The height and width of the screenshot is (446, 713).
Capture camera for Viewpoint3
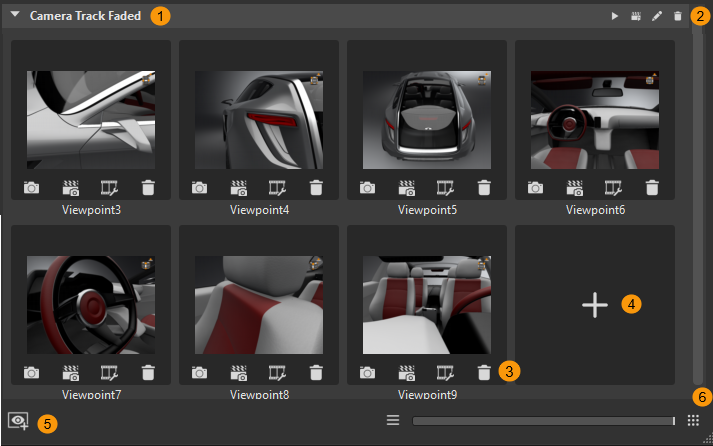pyautogui.click(x=31, y=187)
